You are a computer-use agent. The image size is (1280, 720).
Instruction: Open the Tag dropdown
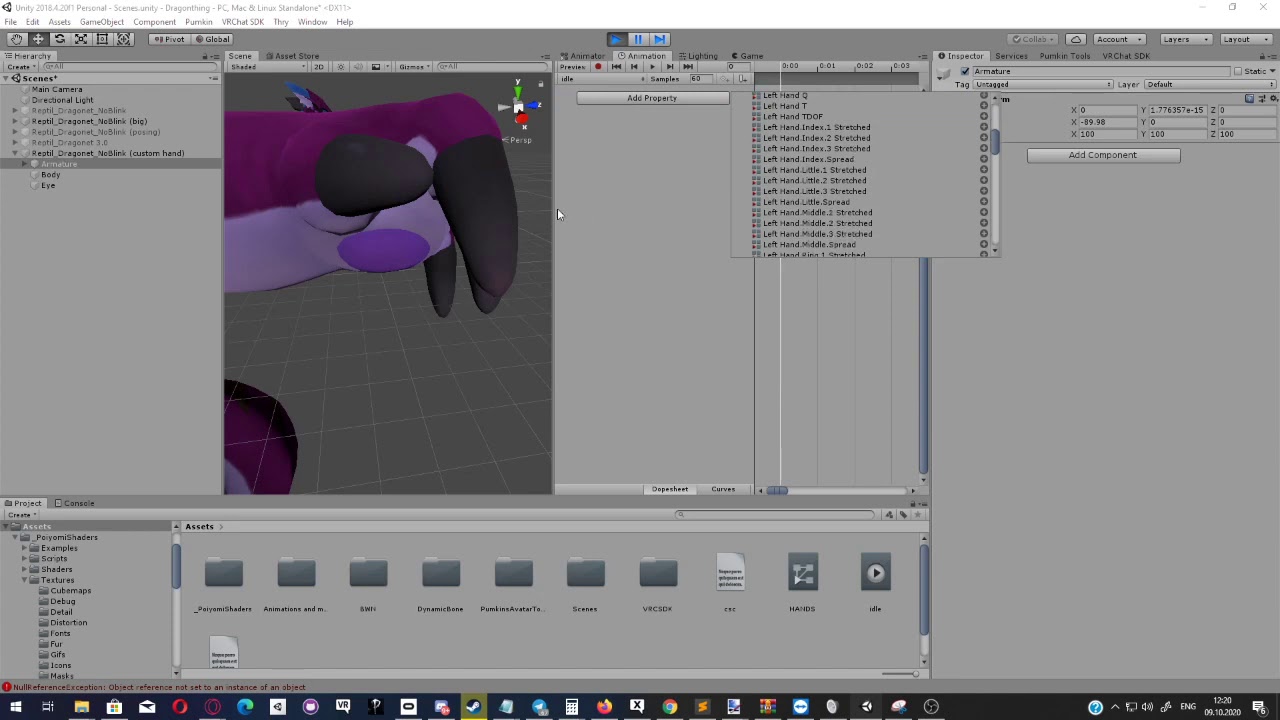point(1043,85)
